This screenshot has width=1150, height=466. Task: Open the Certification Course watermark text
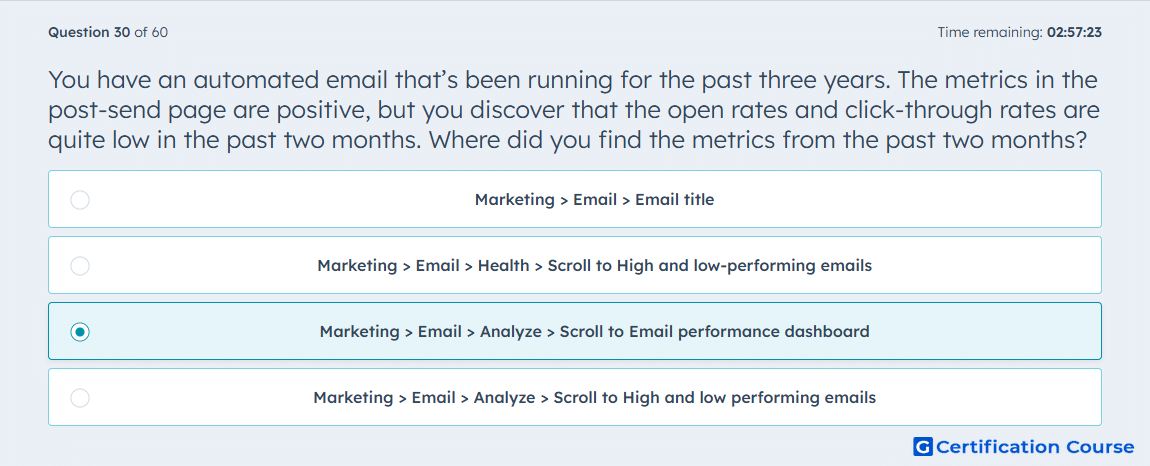(1035, 447)
